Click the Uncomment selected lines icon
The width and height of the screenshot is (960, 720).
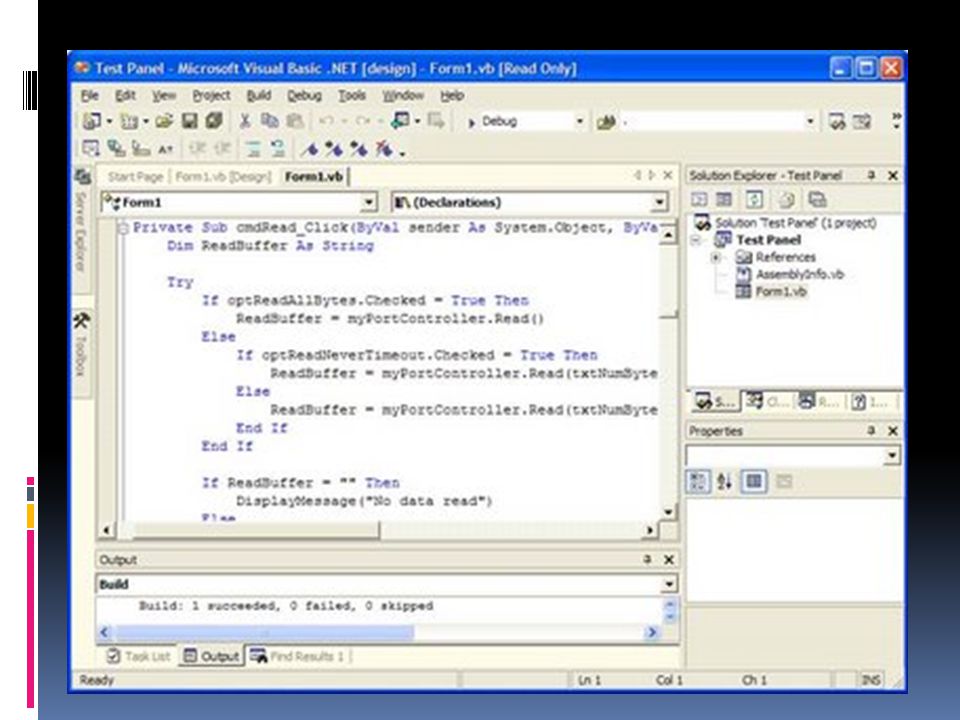click(277, 148)
